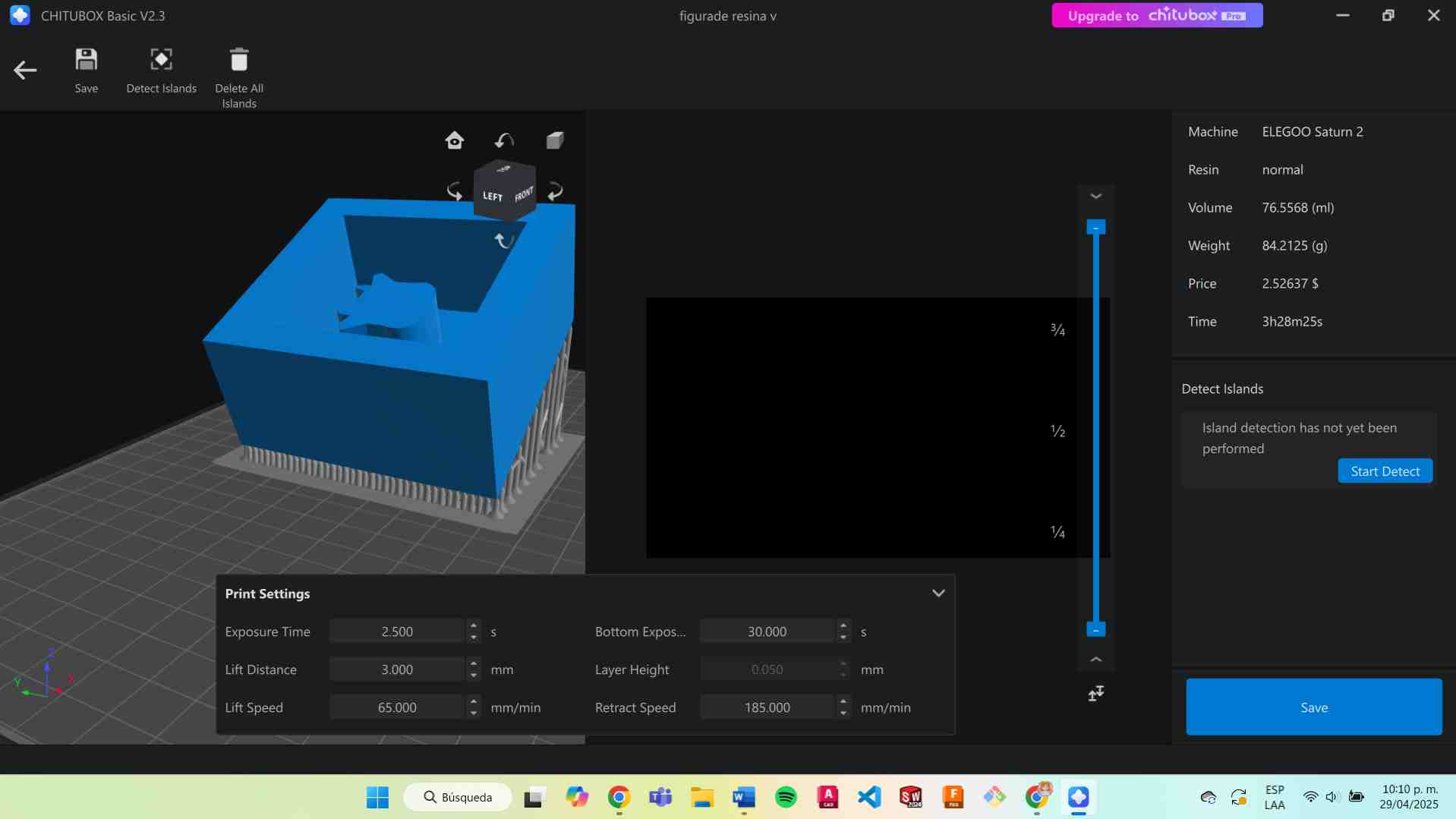Go back with the left arrow icon
This screenshot has width=1456, height=819.
[25, 71]
